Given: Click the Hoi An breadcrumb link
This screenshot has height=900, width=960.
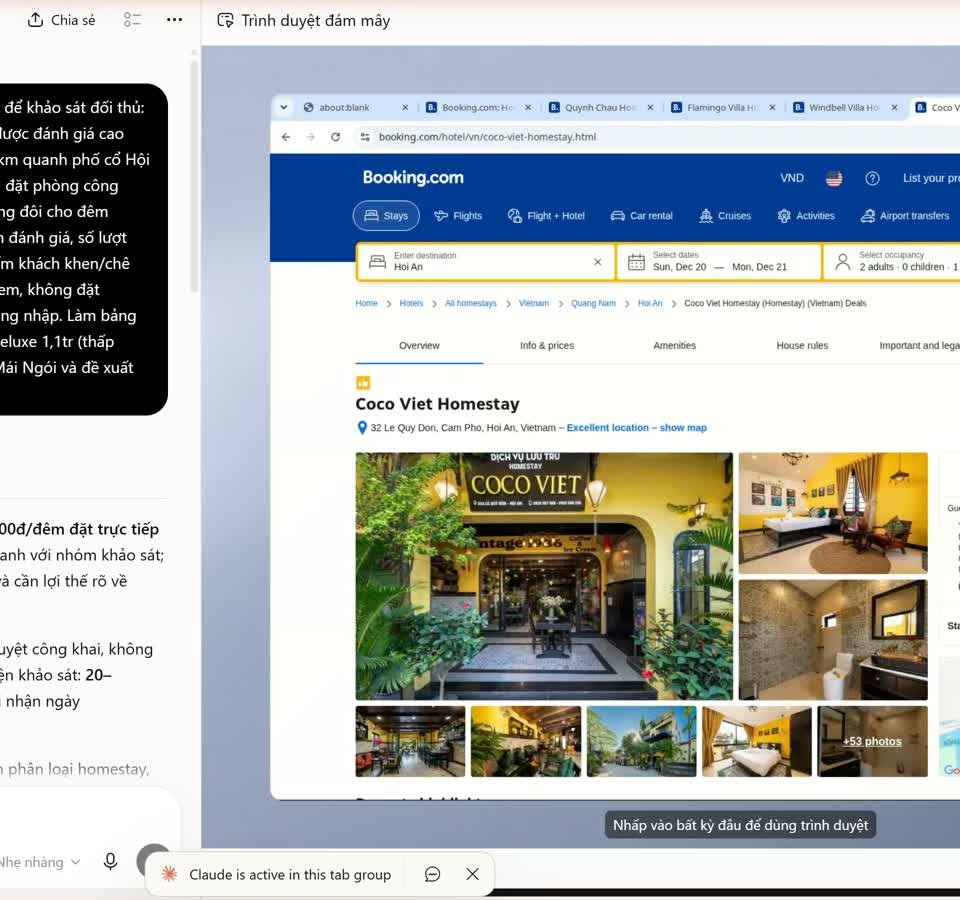Looking at the screenshot, I should click(650, 304).
